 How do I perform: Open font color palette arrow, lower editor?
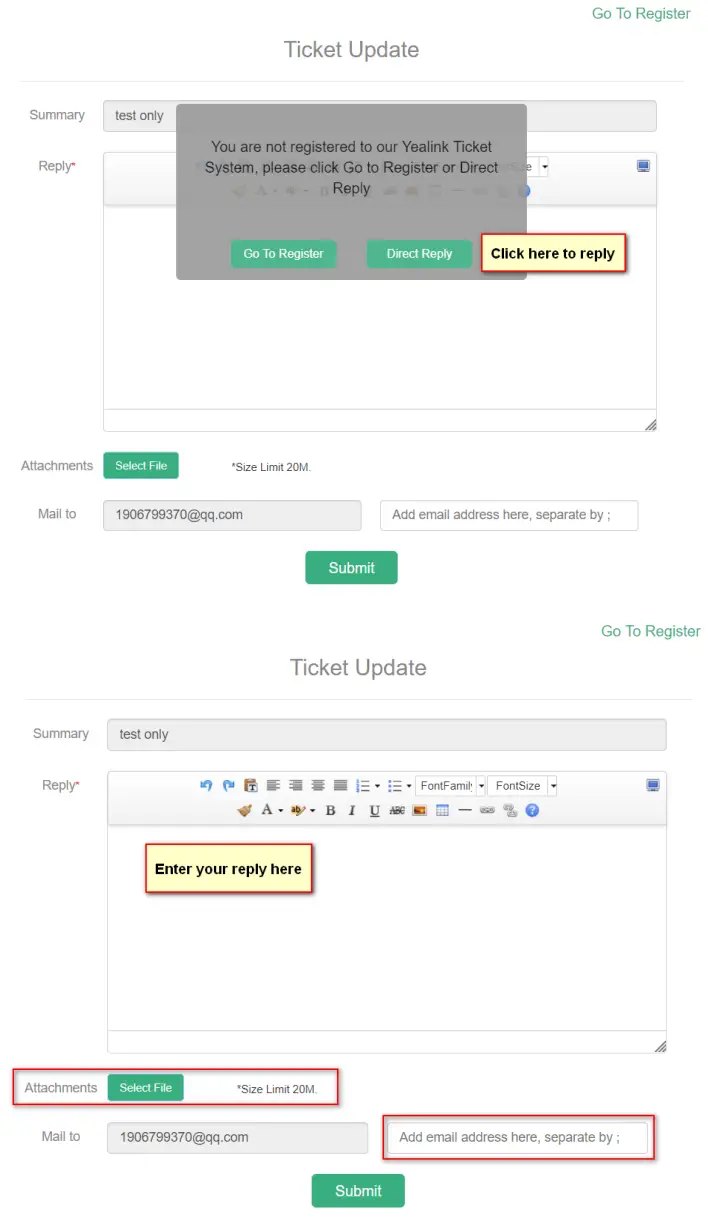[281, 810]
